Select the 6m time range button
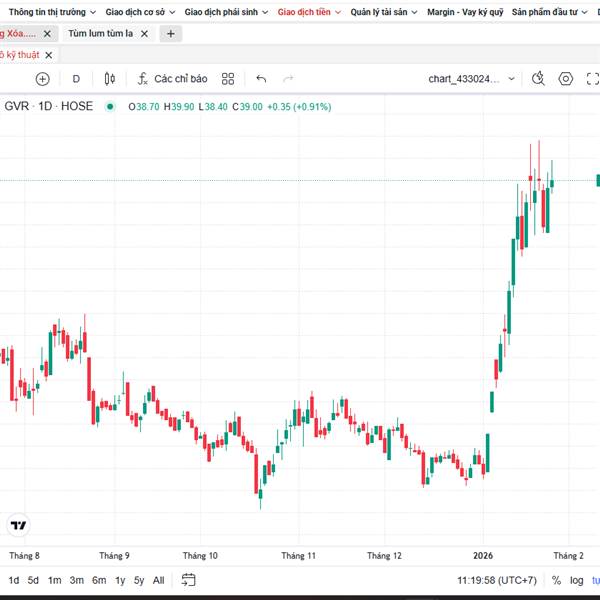 coord(99,580)
